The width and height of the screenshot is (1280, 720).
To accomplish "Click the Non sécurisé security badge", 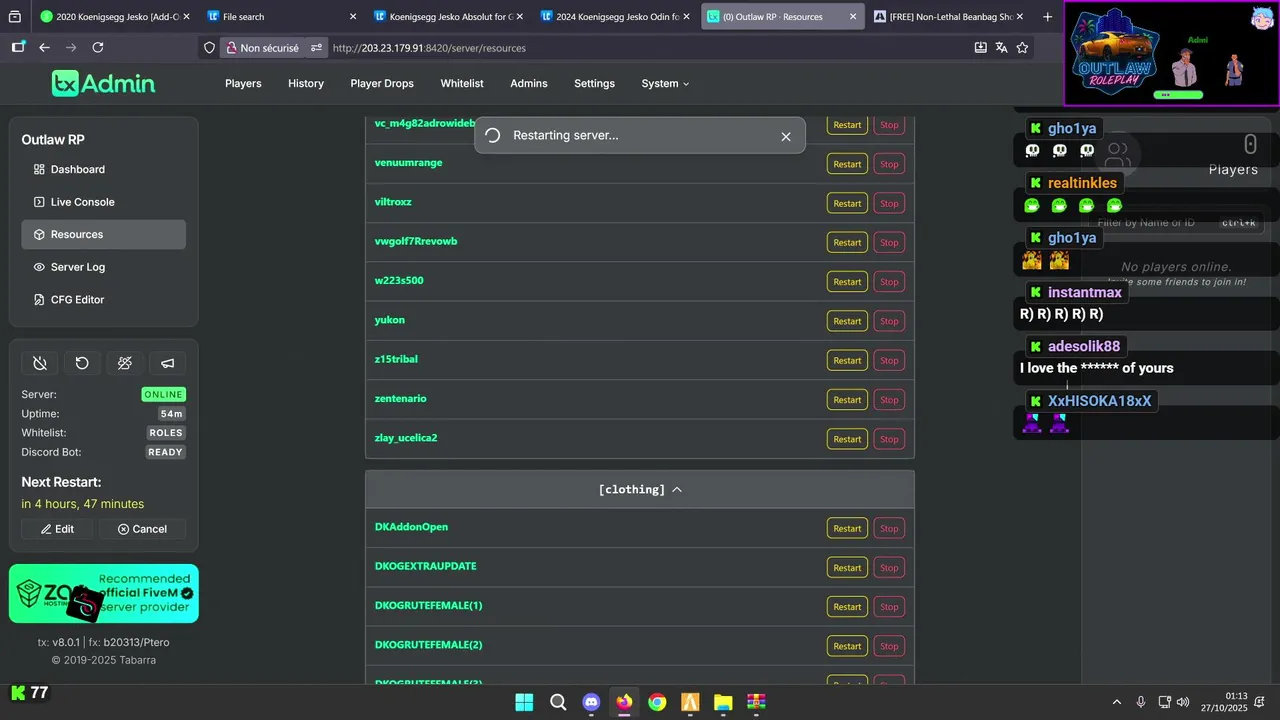I will [x=262, y=47].
